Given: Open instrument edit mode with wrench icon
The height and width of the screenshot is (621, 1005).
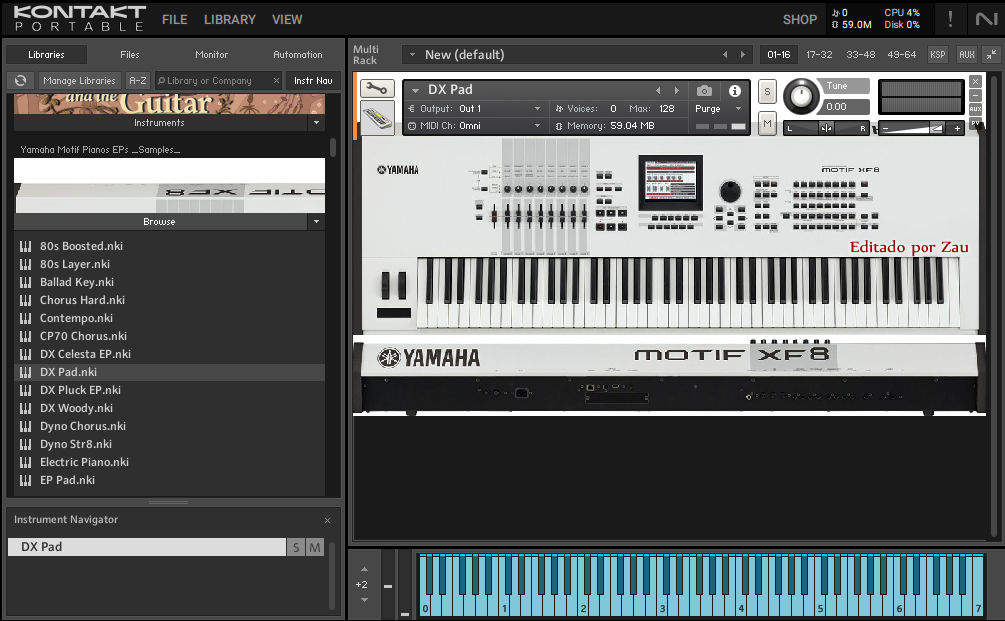Looking at the screenshot, I should pos(377,88).
